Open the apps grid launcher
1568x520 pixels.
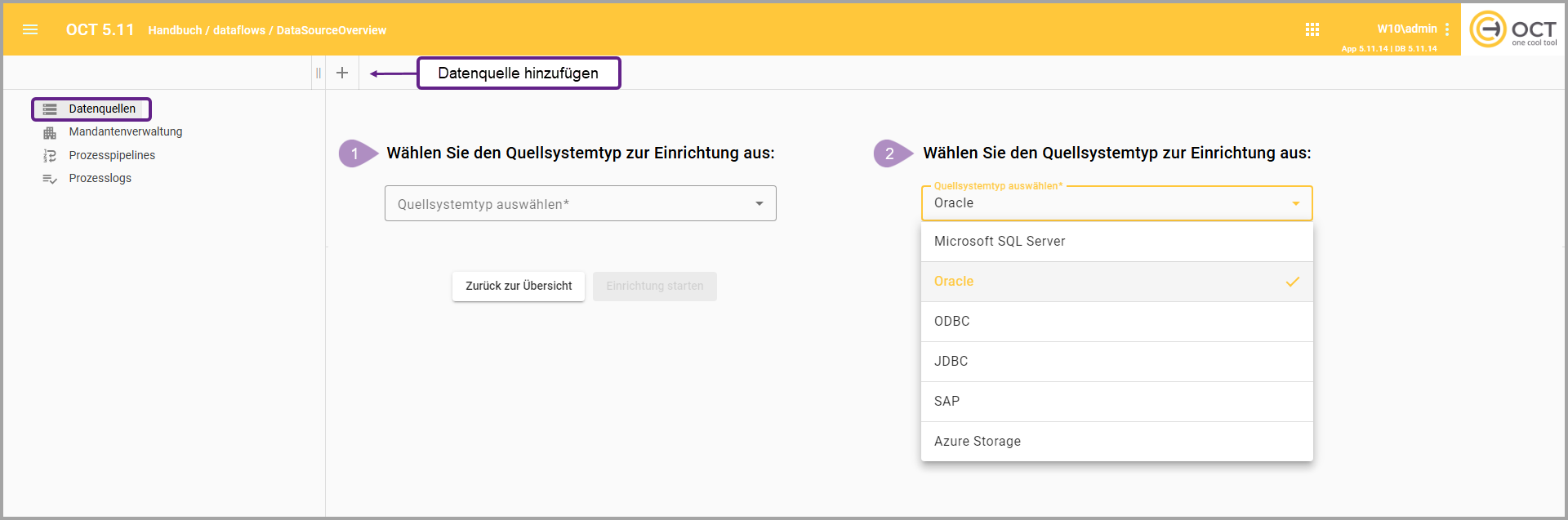1312,29
